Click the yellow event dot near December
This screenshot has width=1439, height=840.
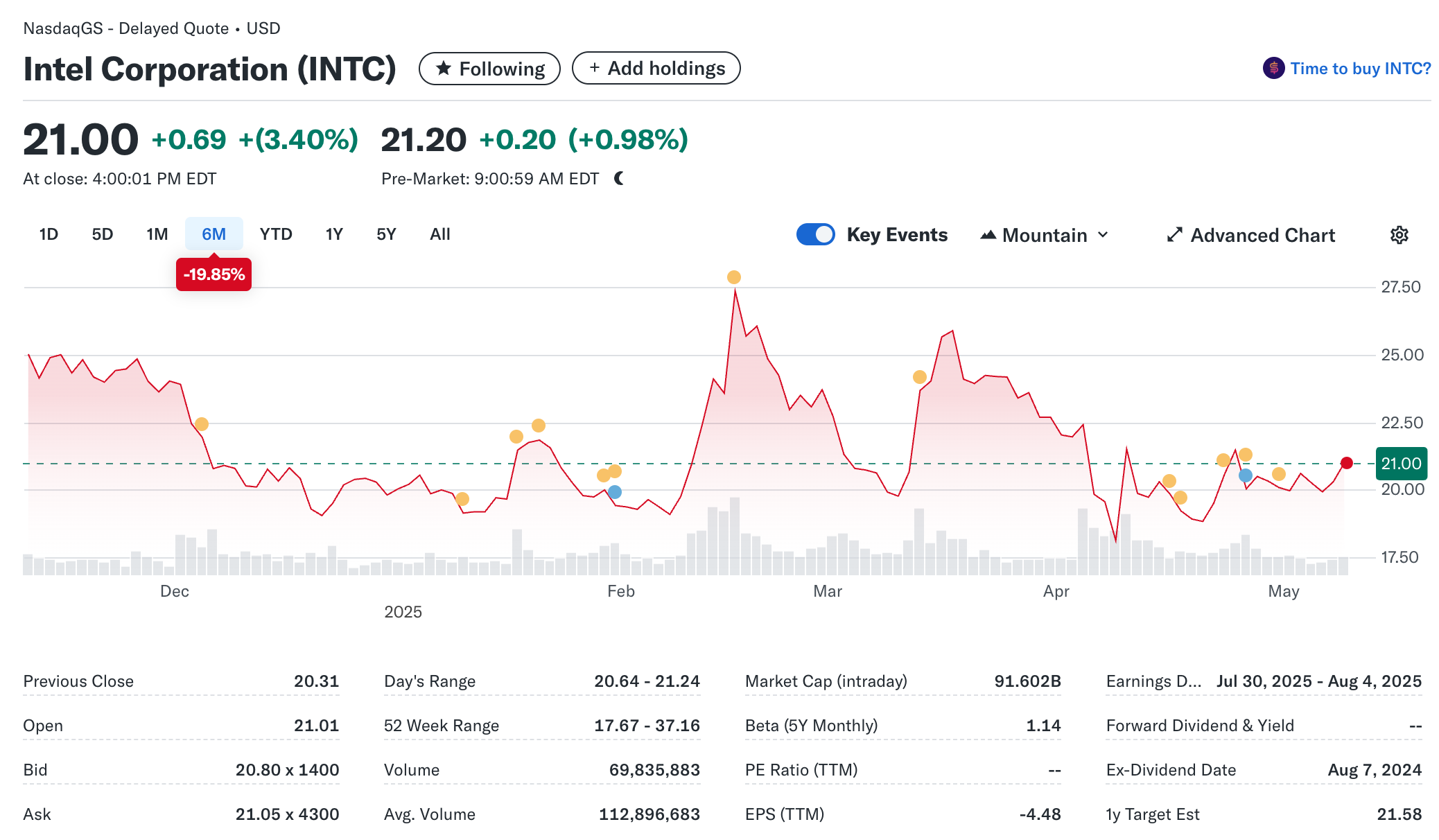[202, 424]
